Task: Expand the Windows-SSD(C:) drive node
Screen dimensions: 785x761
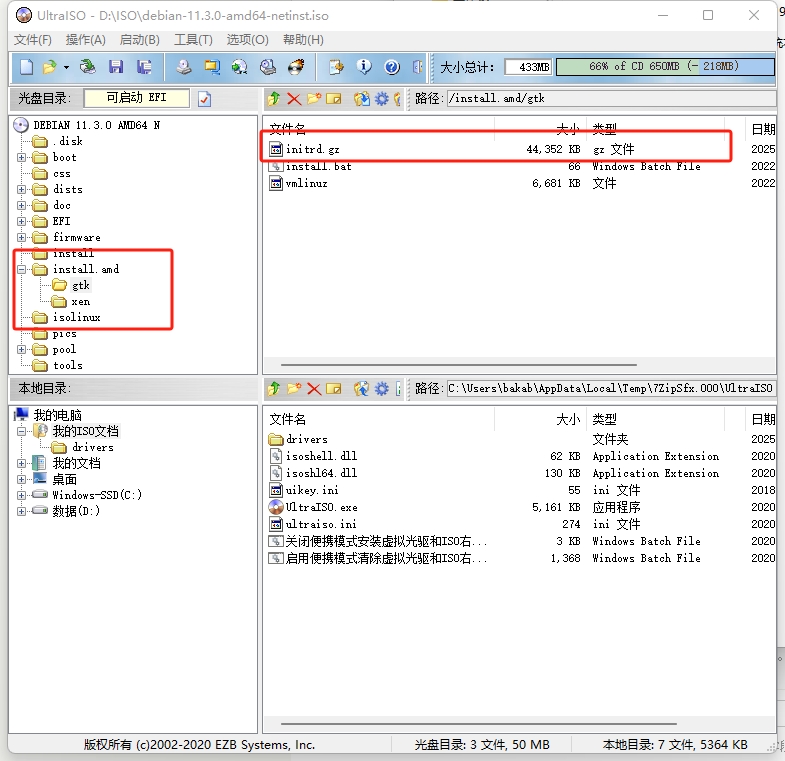Action: coord(21,495)
